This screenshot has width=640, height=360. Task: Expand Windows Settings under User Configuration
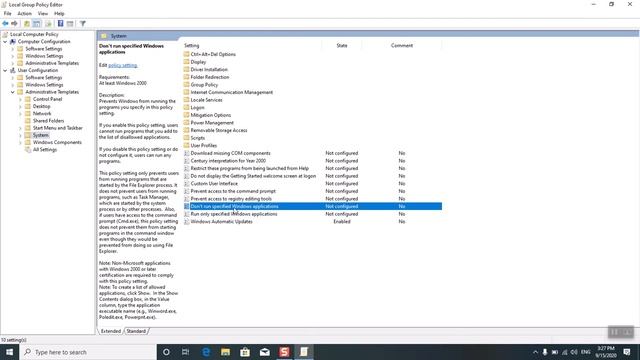(13, 85)
